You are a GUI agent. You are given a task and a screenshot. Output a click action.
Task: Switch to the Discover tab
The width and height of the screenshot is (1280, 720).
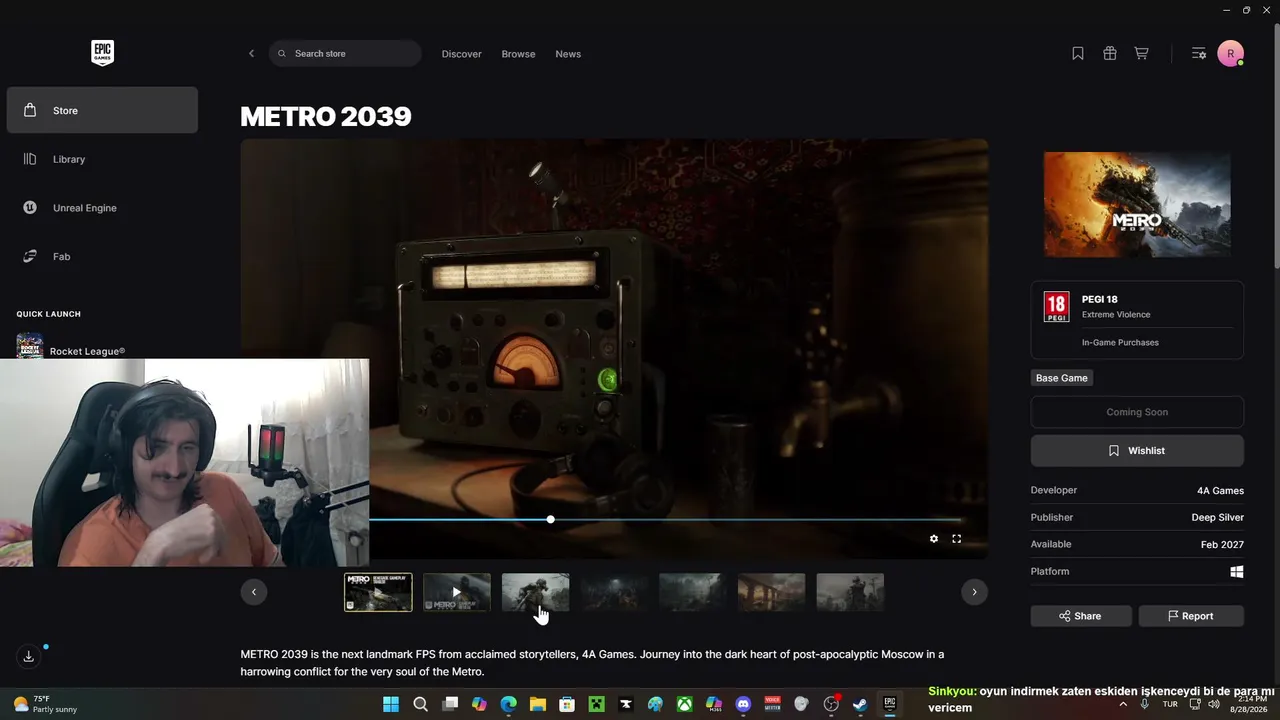click(x=462, y=54)
